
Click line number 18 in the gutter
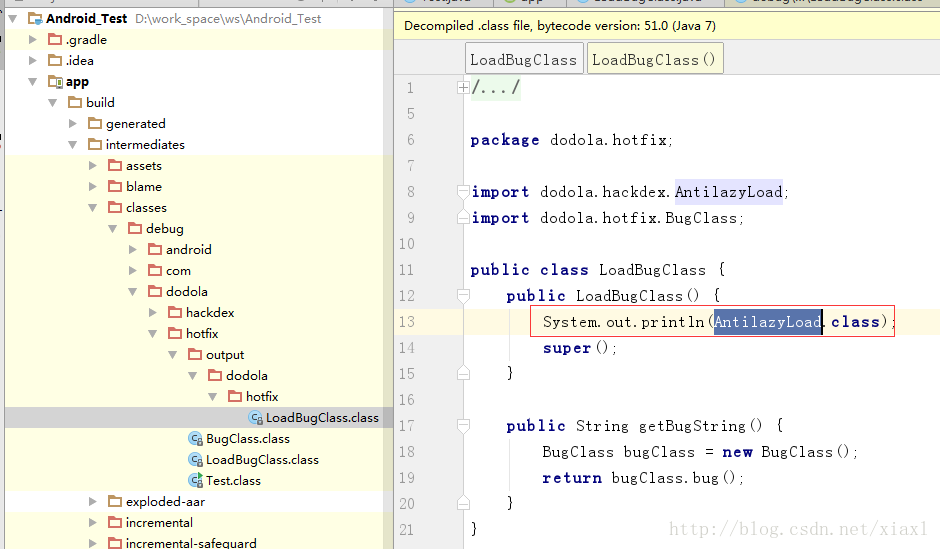click(x=406, y=452)
